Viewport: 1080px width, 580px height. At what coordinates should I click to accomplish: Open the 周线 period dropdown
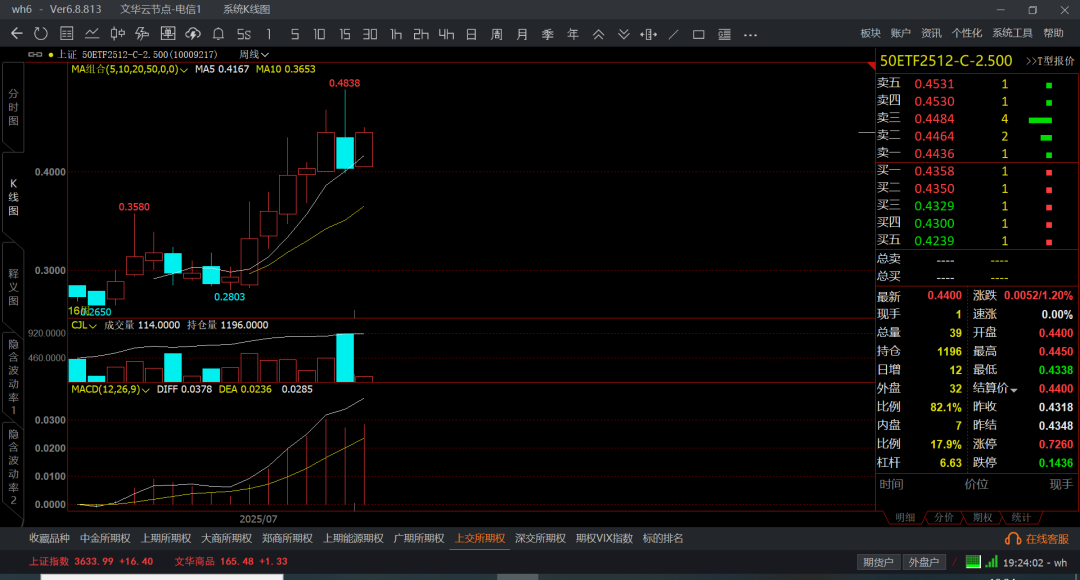(253, 54)
